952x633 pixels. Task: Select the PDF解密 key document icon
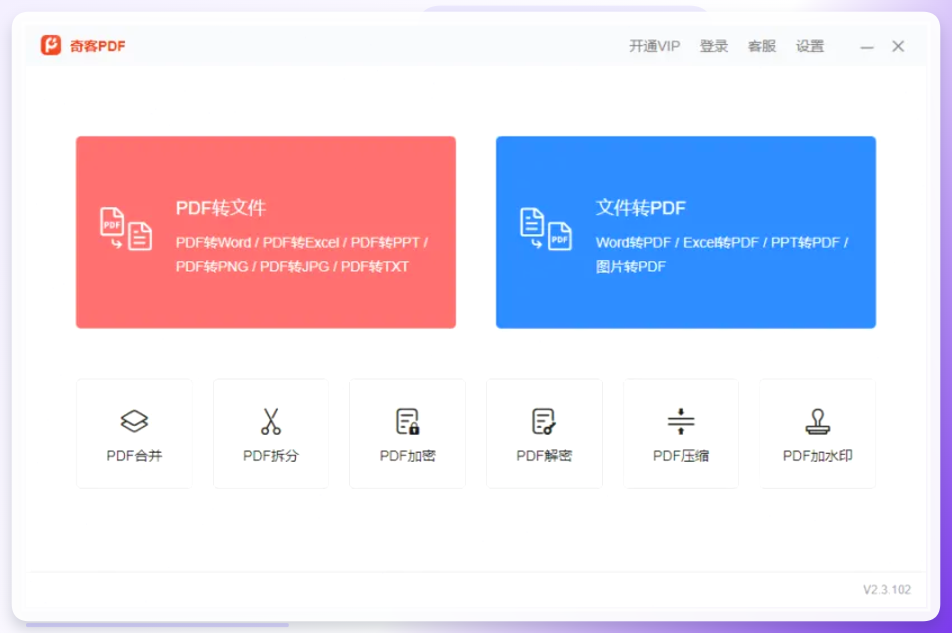pyautogui.click(x=544, y=421)
